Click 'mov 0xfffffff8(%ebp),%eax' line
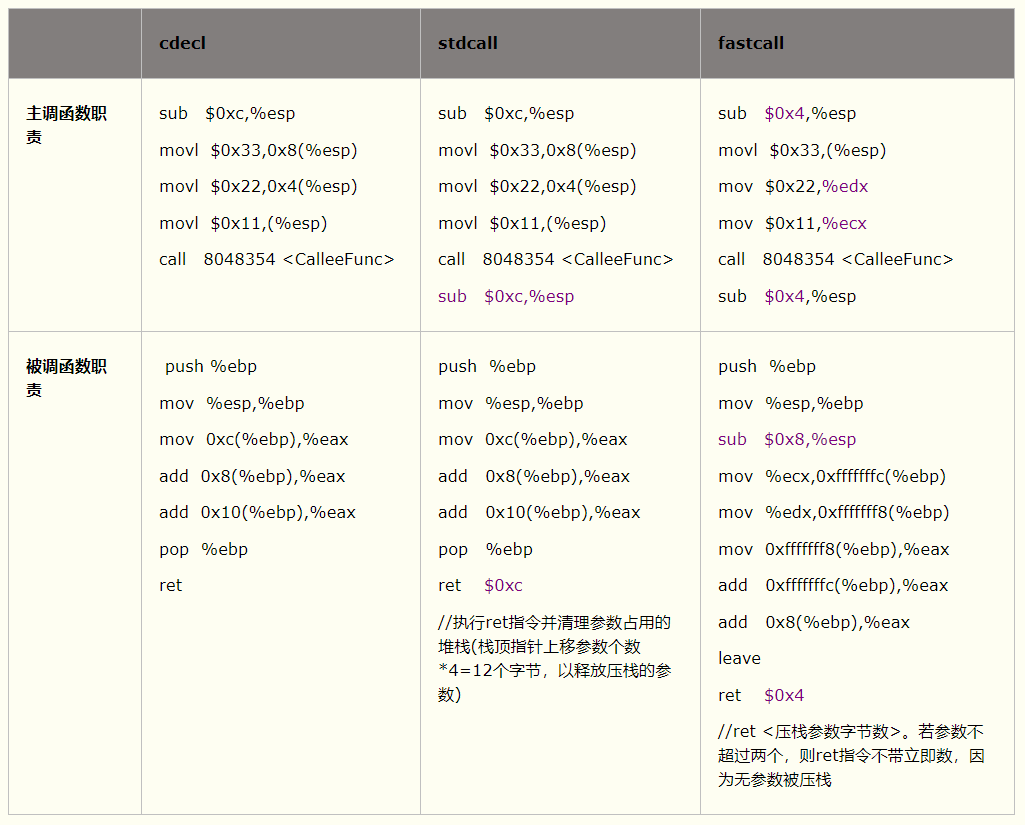The height and width of the screenshot is (825, 1025). (x=833, y=550)
